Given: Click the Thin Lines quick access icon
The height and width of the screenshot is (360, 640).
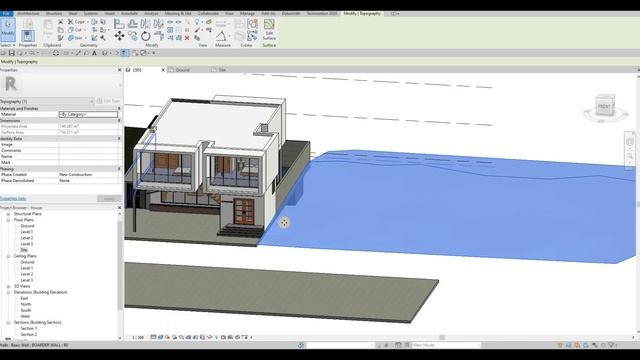Looking at the screenshot, I should pyautogui.click(x=125, y=53).
